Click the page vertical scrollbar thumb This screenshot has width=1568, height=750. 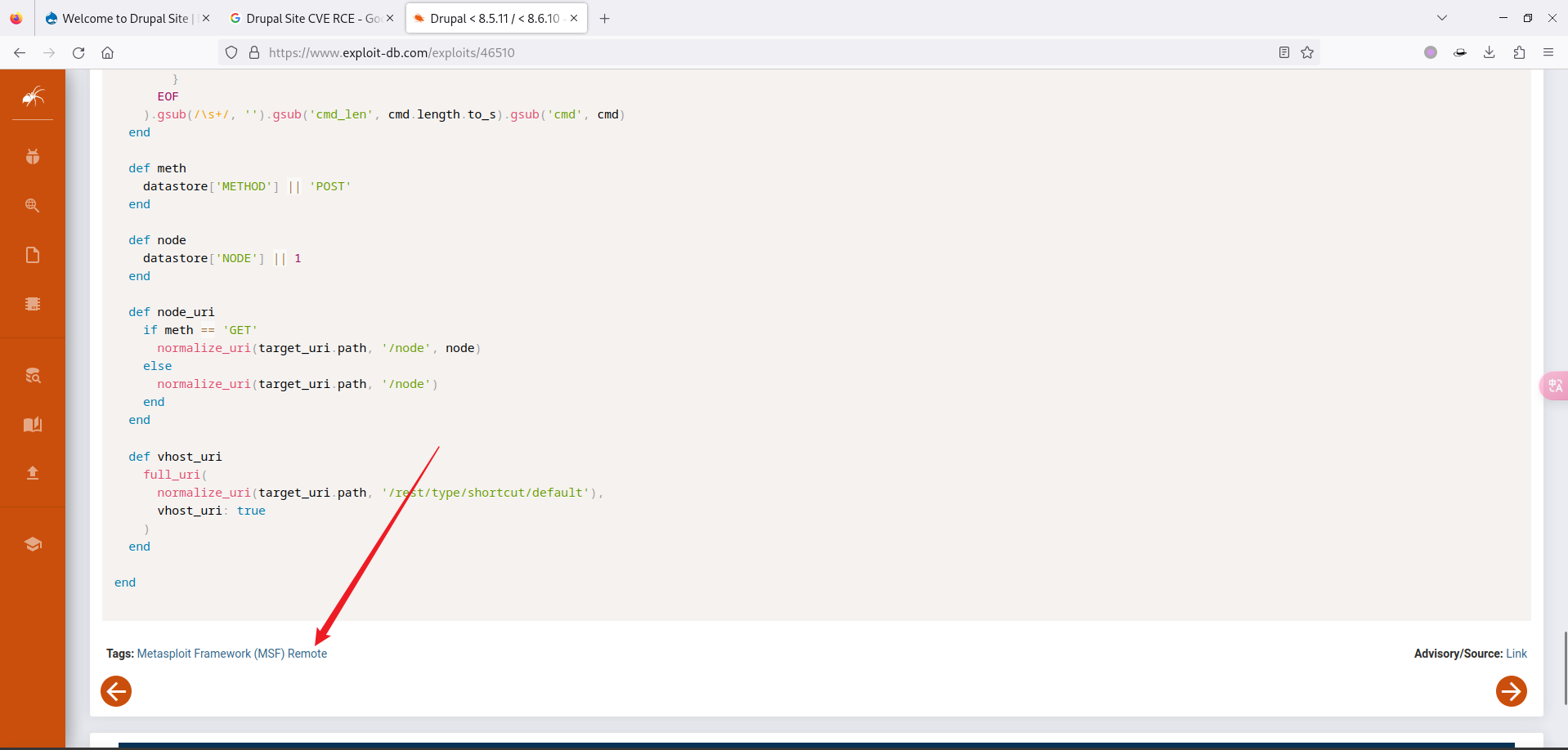click(1565, 667)
